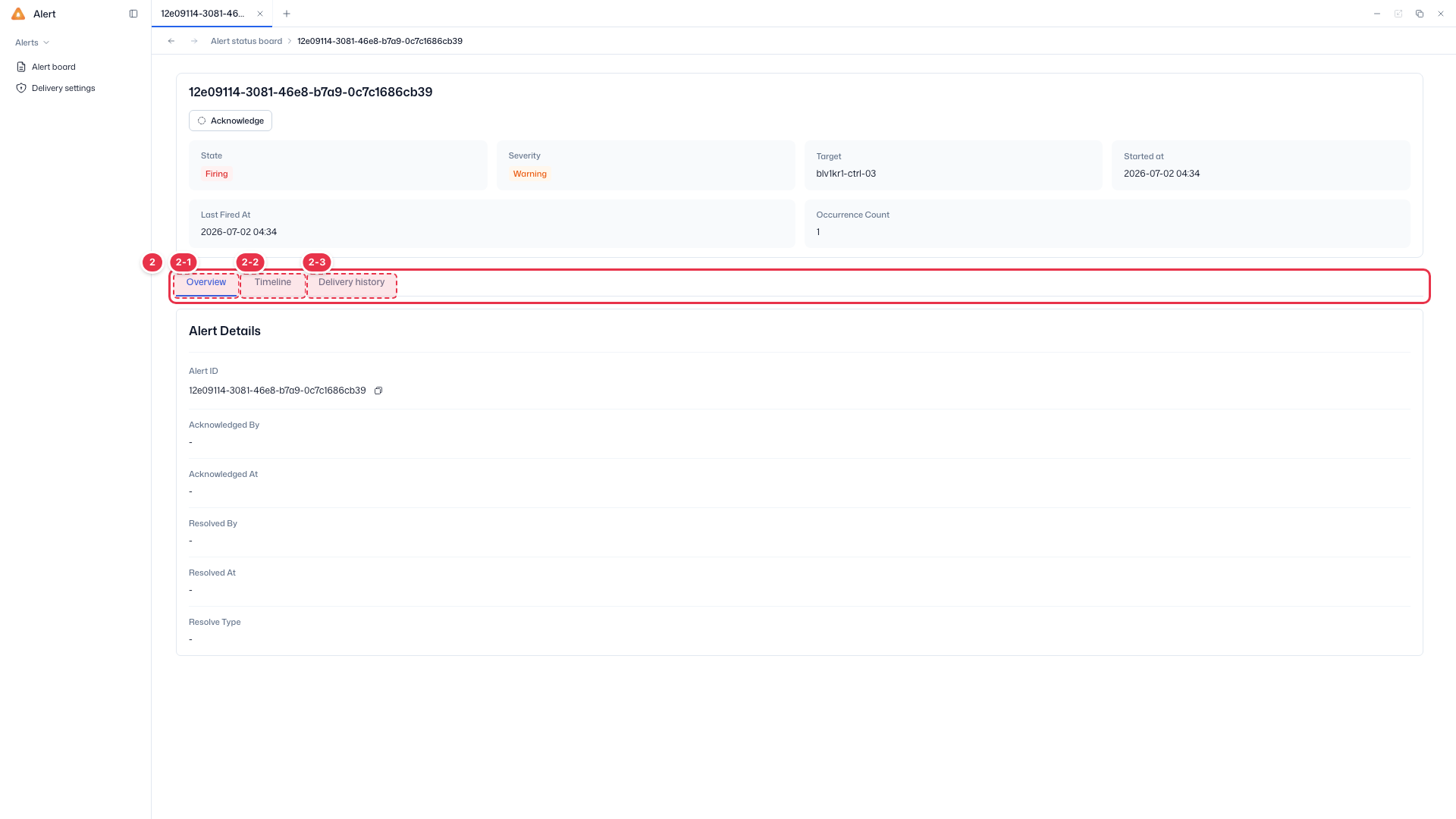Go forward with the right arrow

pyautogui.click(x=194, y=41)
